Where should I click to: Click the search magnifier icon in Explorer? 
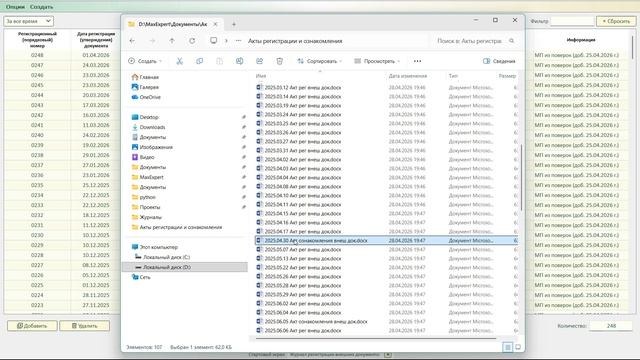(511, 41)
